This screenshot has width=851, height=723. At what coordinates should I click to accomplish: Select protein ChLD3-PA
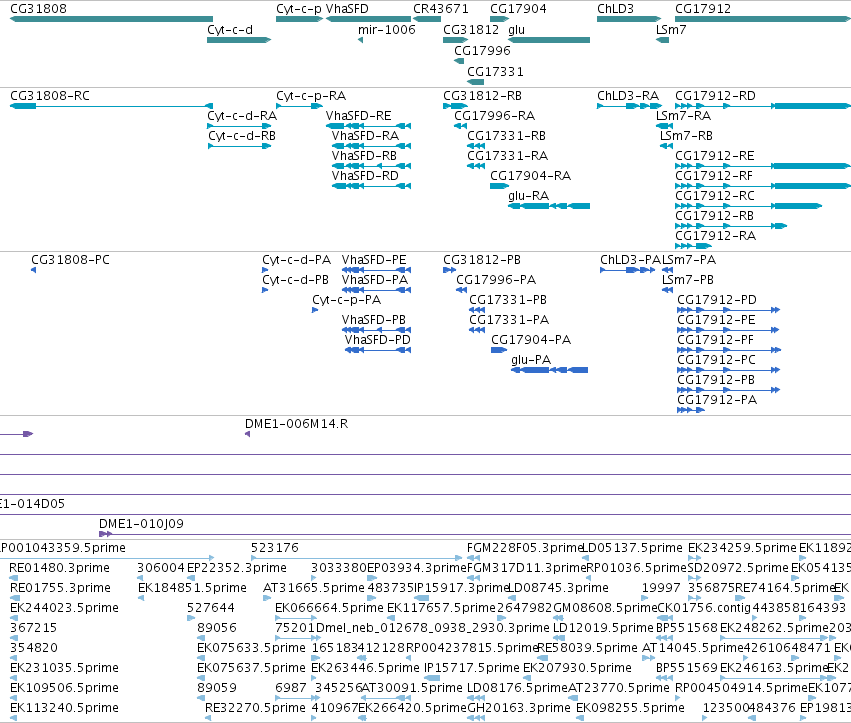627,270
